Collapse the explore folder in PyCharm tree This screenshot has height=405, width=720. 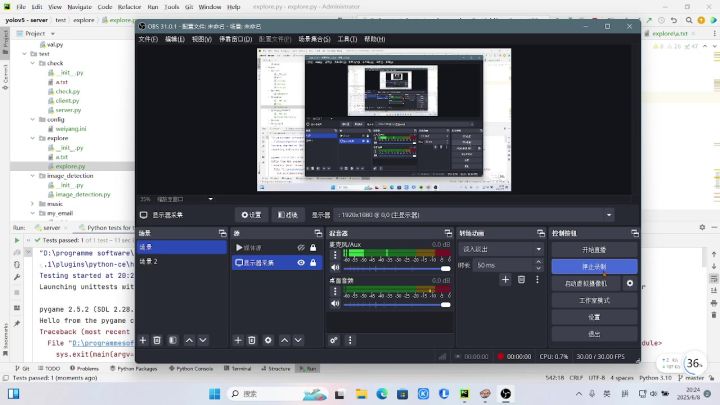[x=33, y=138]
